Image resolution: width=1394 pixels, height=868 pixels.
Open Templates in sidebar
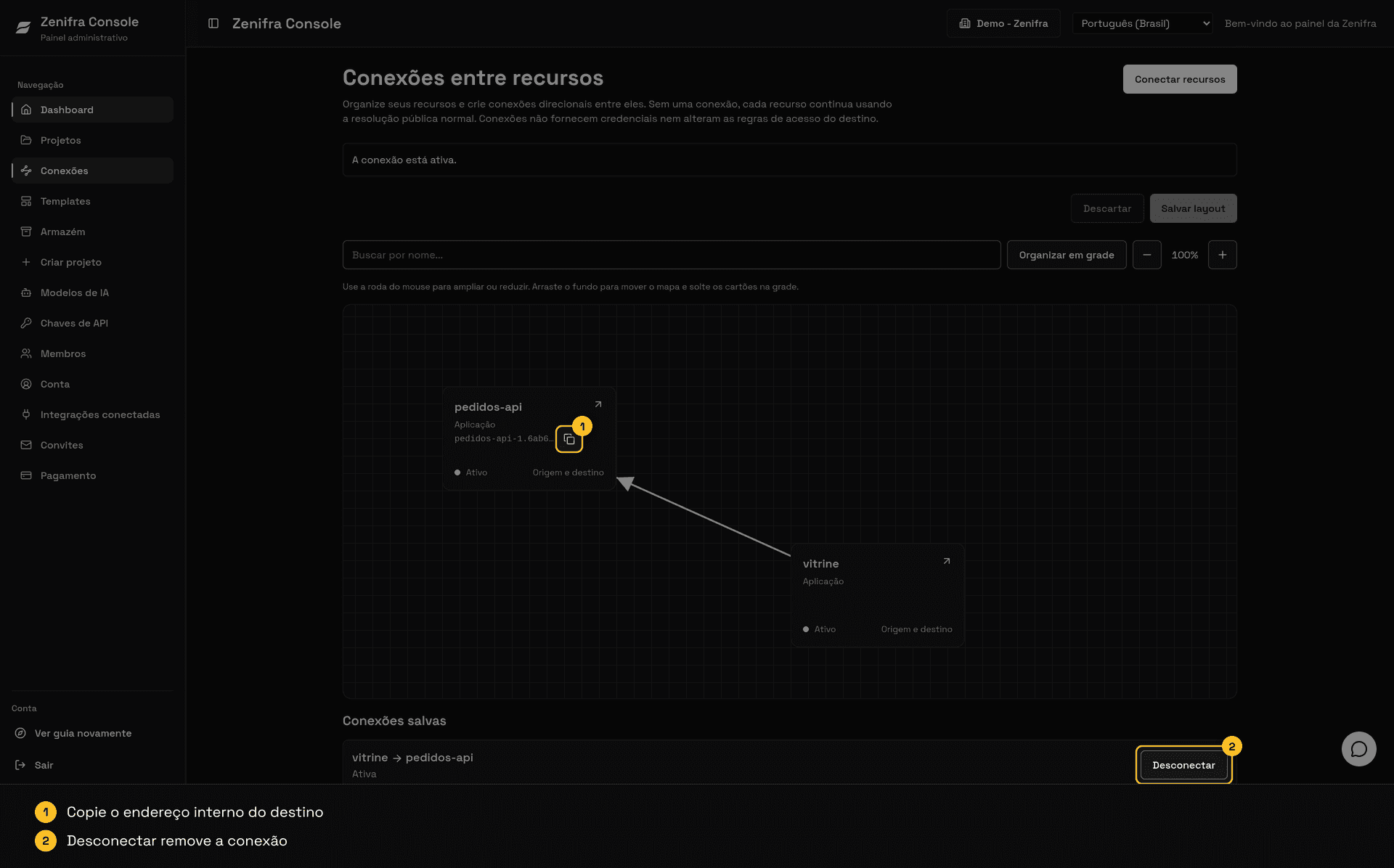coord(93,201)
